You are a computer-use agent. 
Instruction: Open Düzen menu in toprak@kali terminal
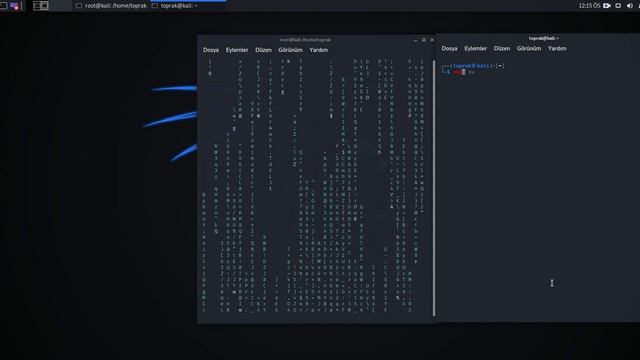502,48
